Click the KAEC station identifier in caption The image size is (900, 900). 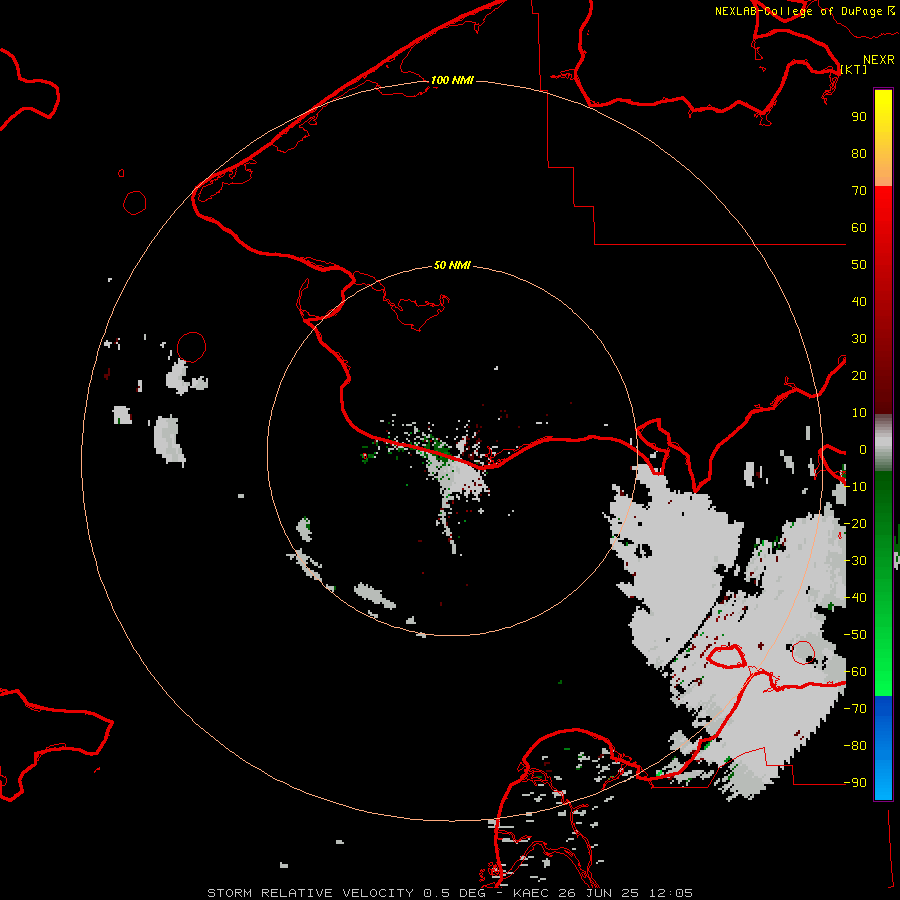534,893
